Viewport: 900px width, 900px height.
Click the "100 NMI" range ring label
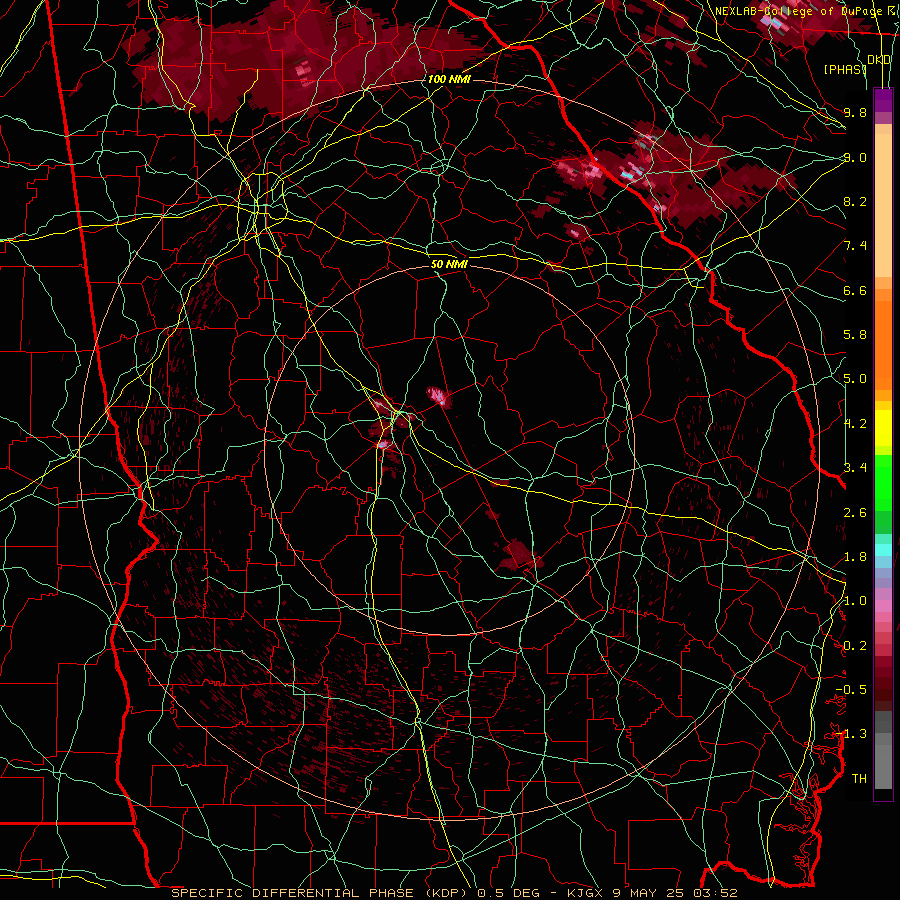pyautogui.click(x=449, y=79)
